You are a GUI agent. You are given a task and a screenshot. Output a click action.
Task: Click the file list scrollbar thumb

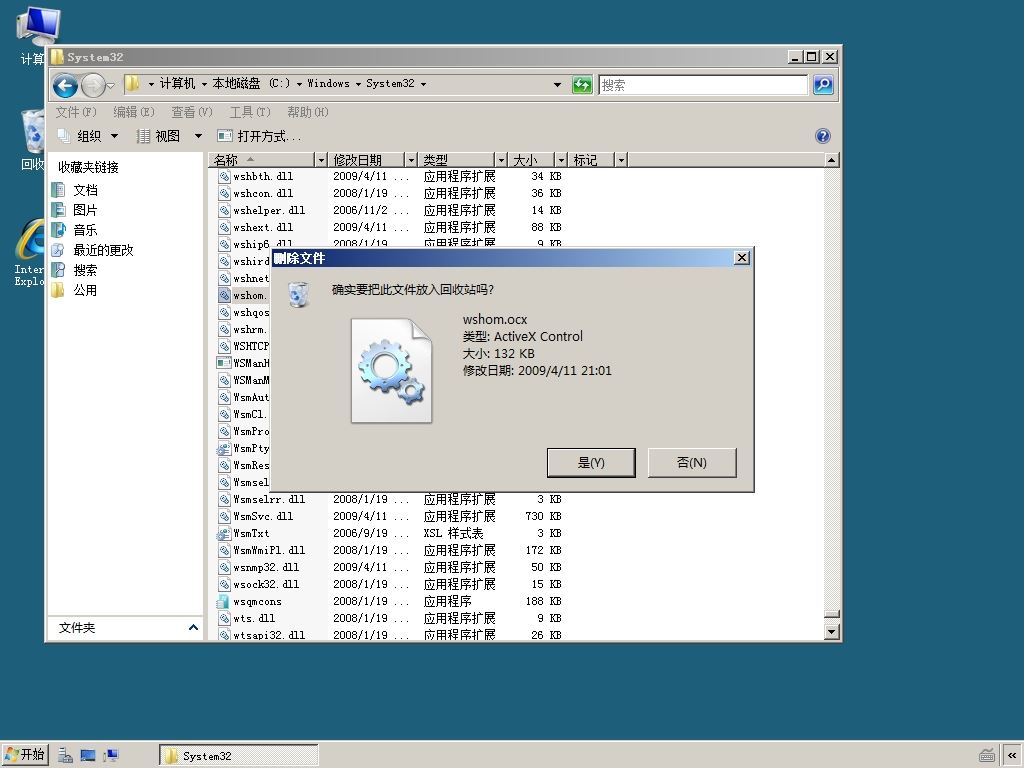pos(831,614)
